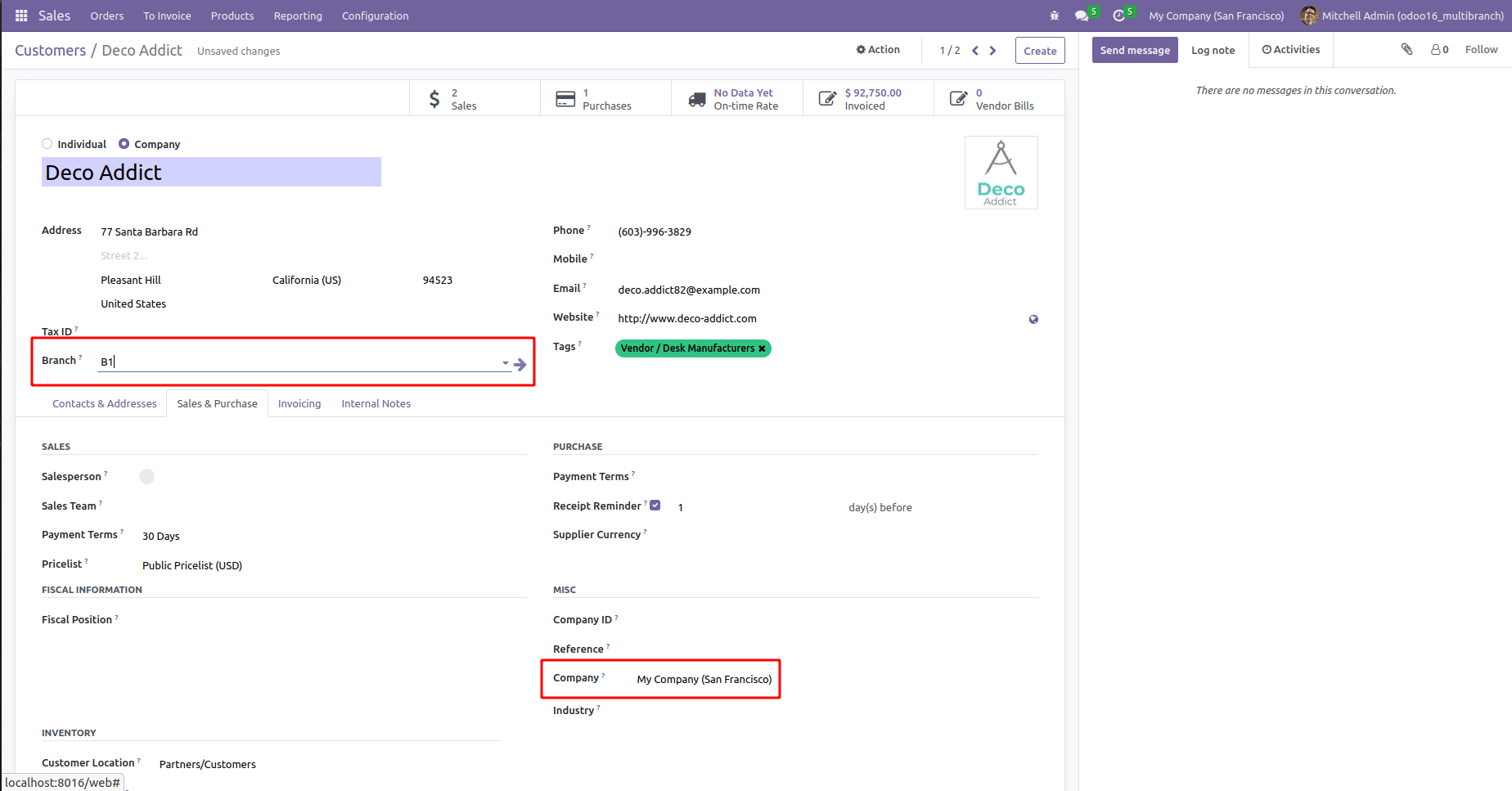Open the Orders menu

tap(107, 16)
